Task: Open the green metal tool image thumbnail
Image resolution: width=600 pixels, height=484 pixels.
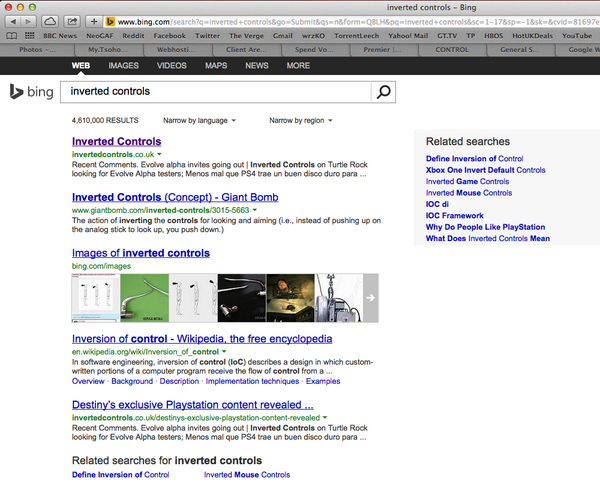Action: [x=145, y=298]
